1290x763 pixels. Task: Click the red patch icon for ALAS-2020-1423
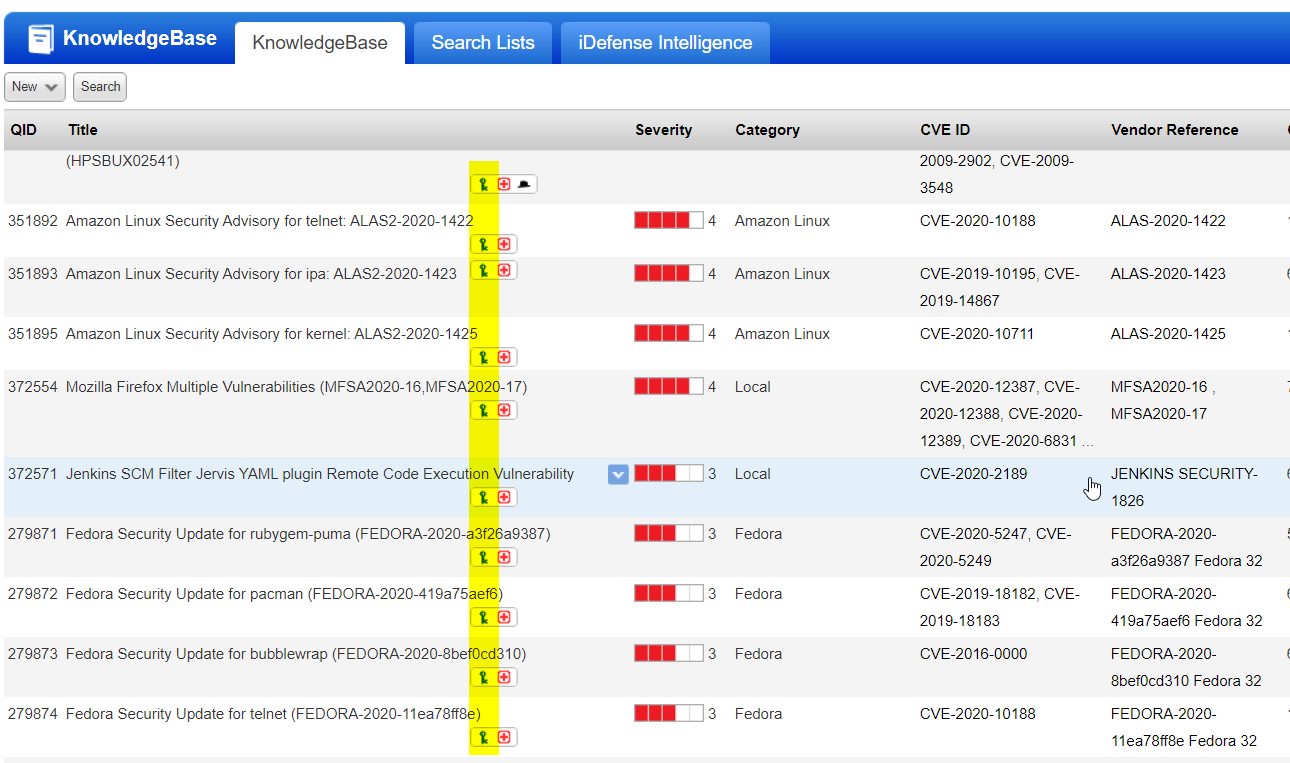(505, 270)
